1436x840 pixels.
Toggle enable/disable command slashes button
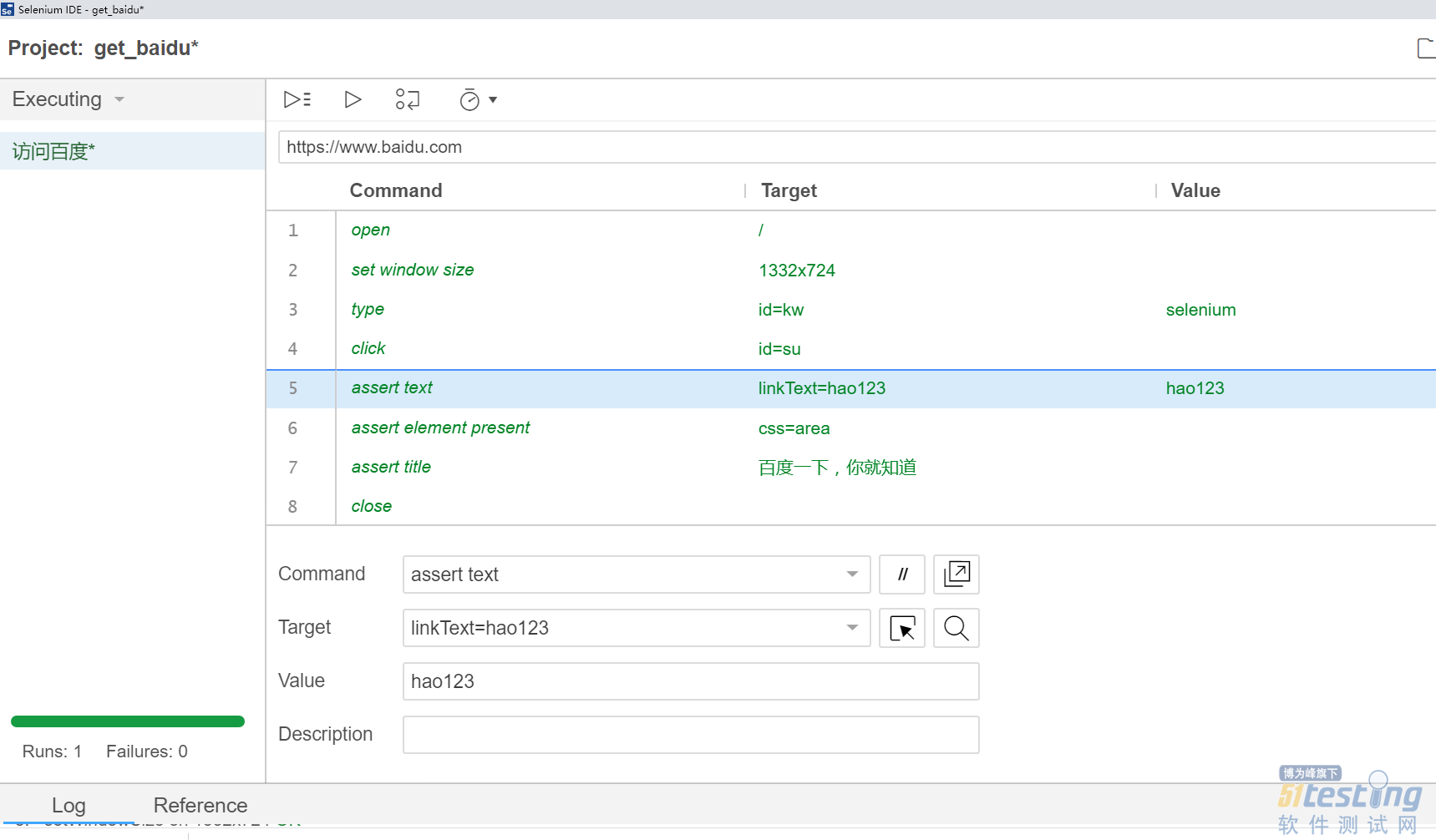902,574
